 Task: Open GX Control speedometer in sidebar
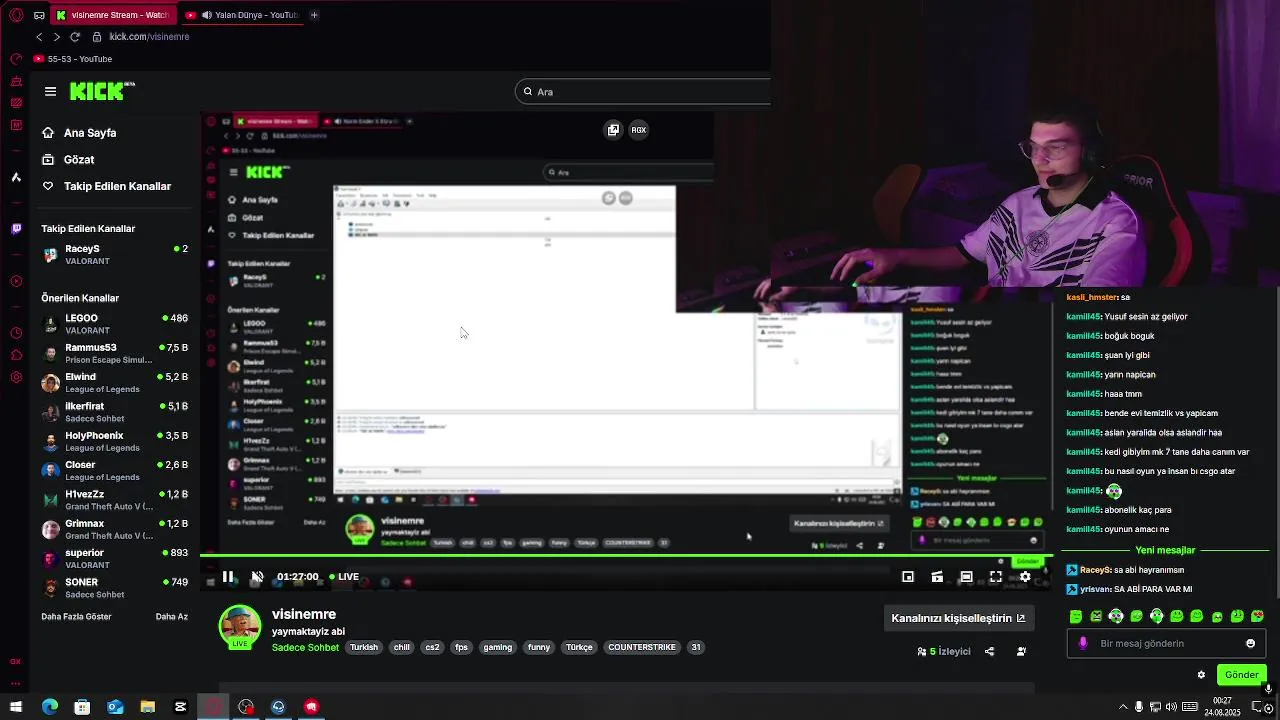point(16,58)
